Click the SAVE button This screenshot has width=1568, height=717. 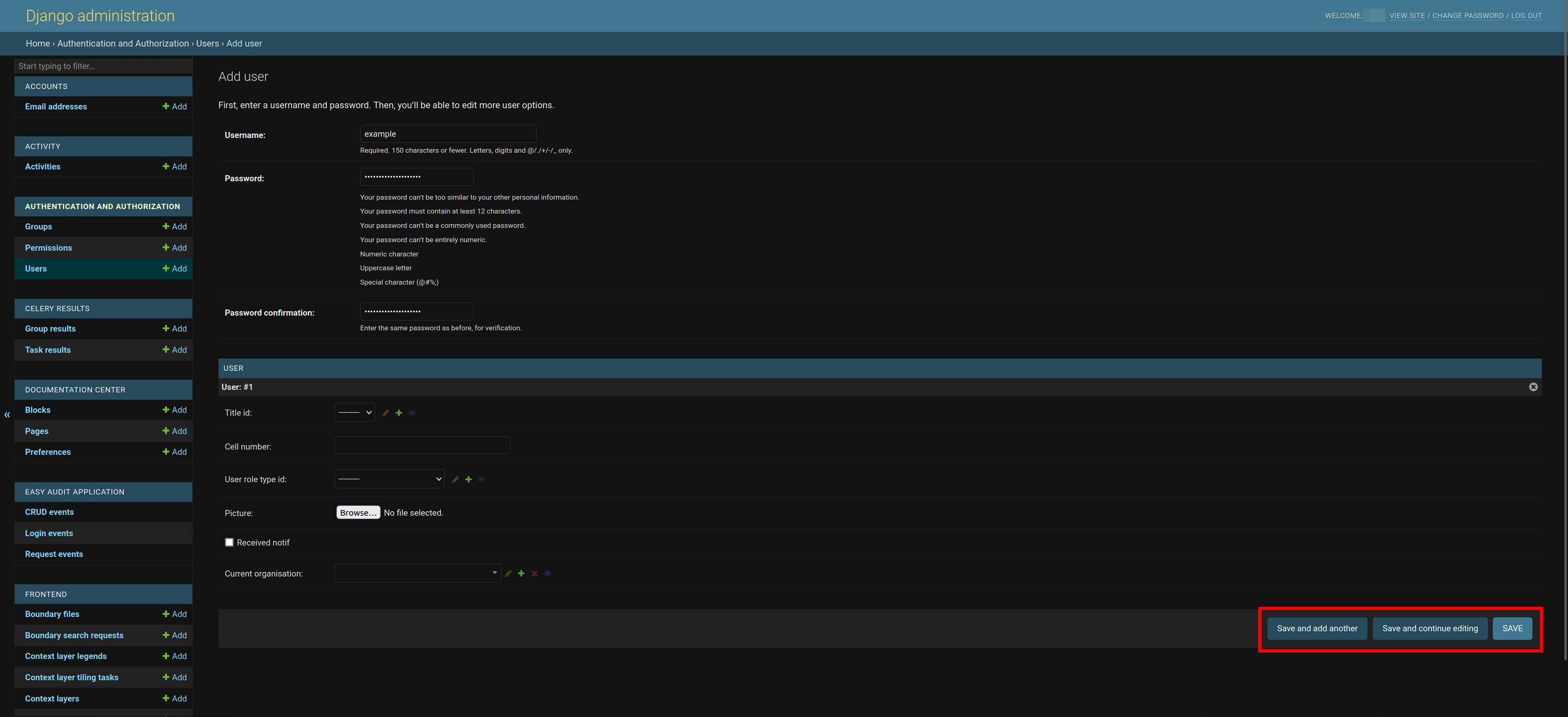(1512, 629)
